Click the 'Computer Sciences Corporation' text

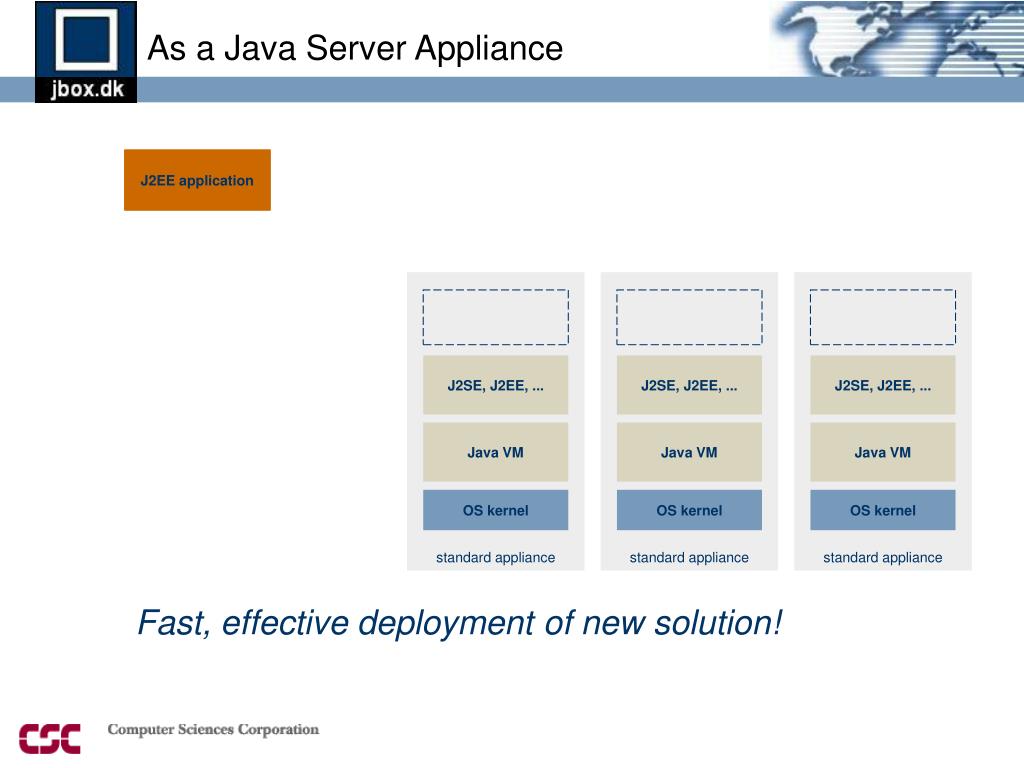213,729
